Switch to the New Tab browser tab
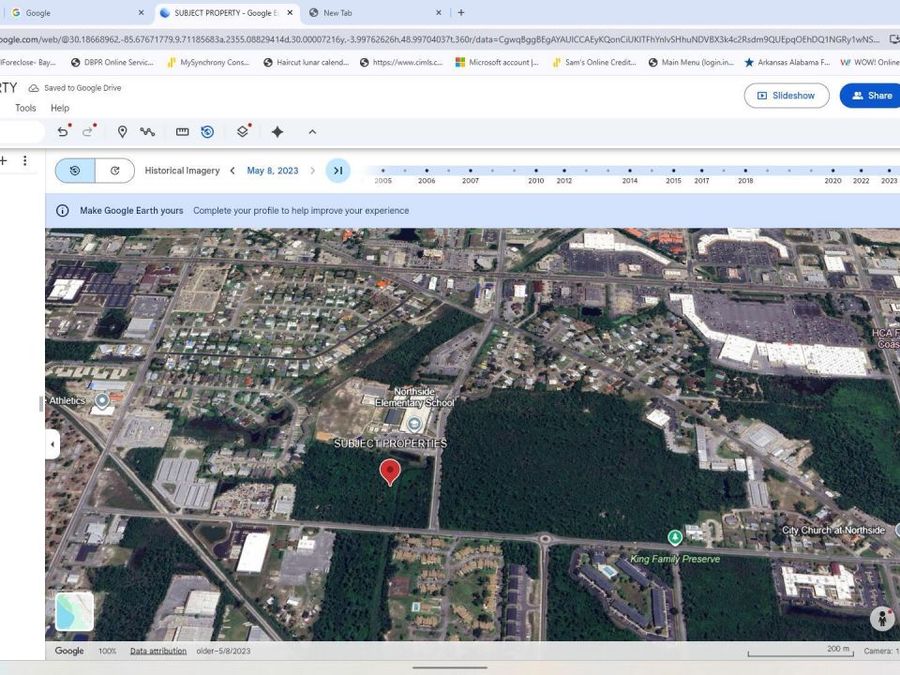Viewport: 900px width, 675px height. (x=376, y=13)
